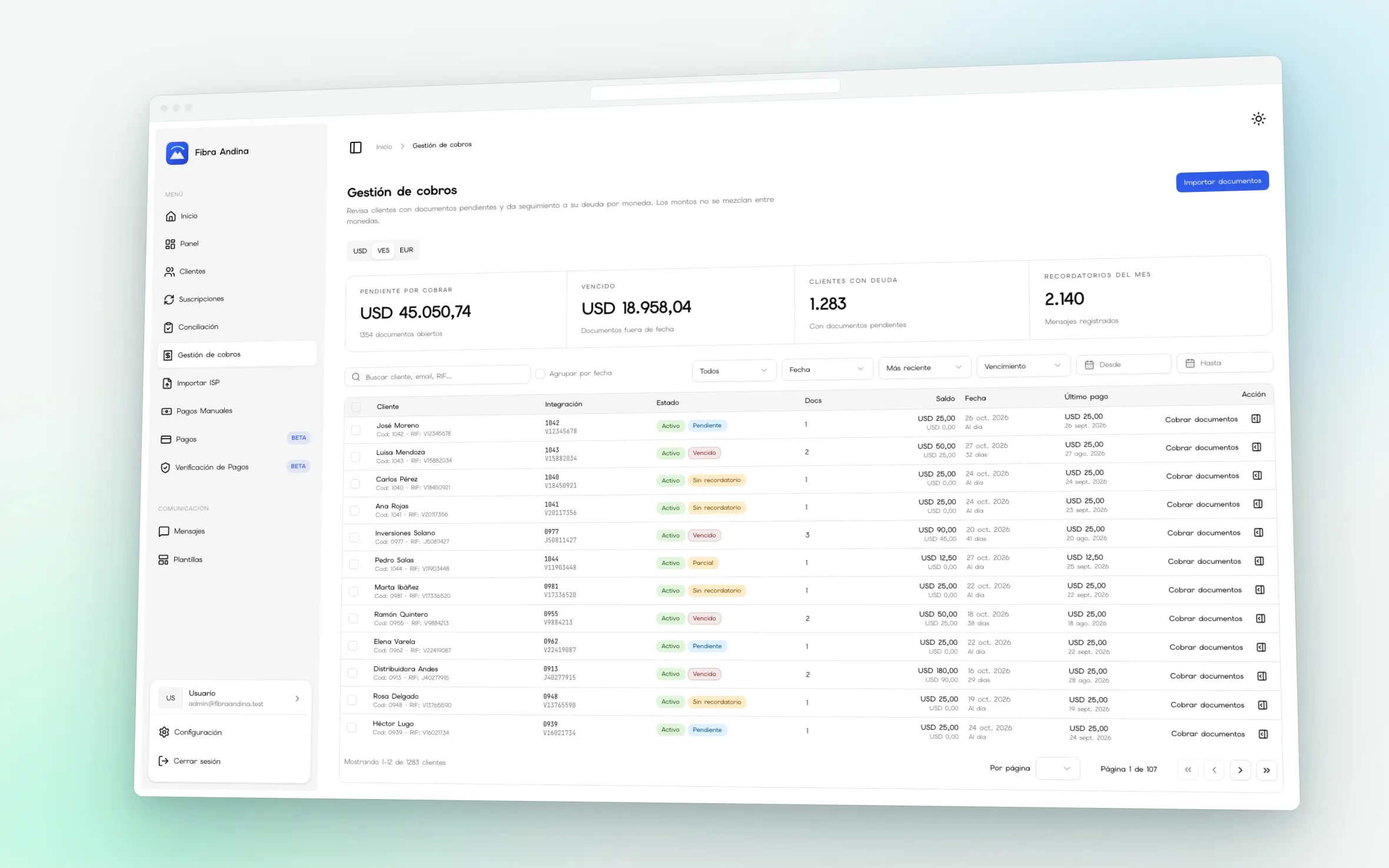Screen dimensions: 1389x868
Task: Toggle the sidebar panel icon near breadcrumb
Action: [x=355, y=147]
